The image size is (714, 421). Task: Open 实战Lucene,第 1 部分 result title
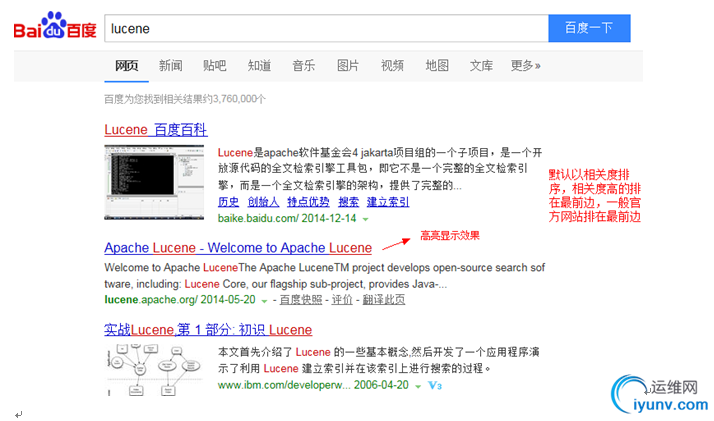(x=208, y=330)
